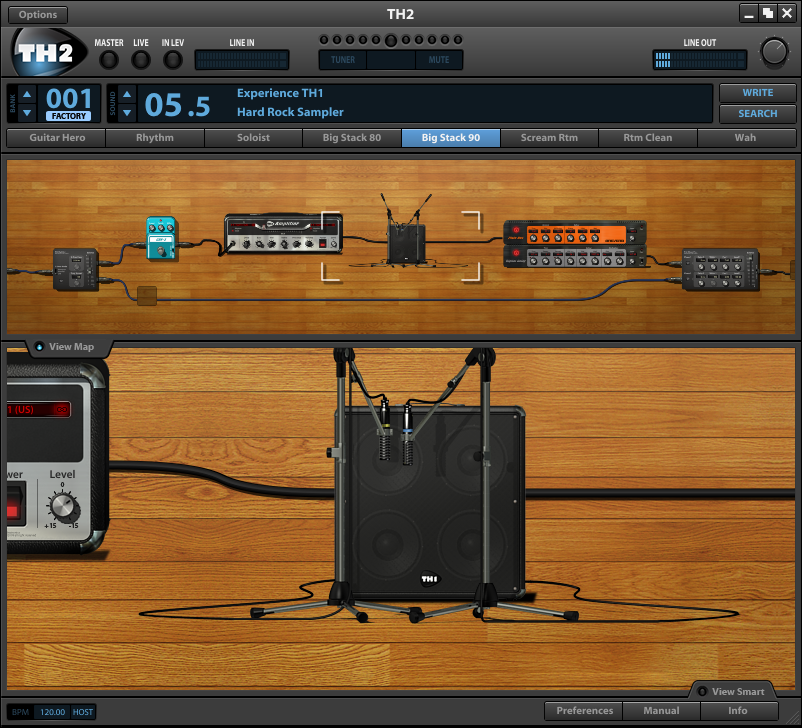The image size is (802, 728).
Task: Open the Manual
Action: click(661, 711)
